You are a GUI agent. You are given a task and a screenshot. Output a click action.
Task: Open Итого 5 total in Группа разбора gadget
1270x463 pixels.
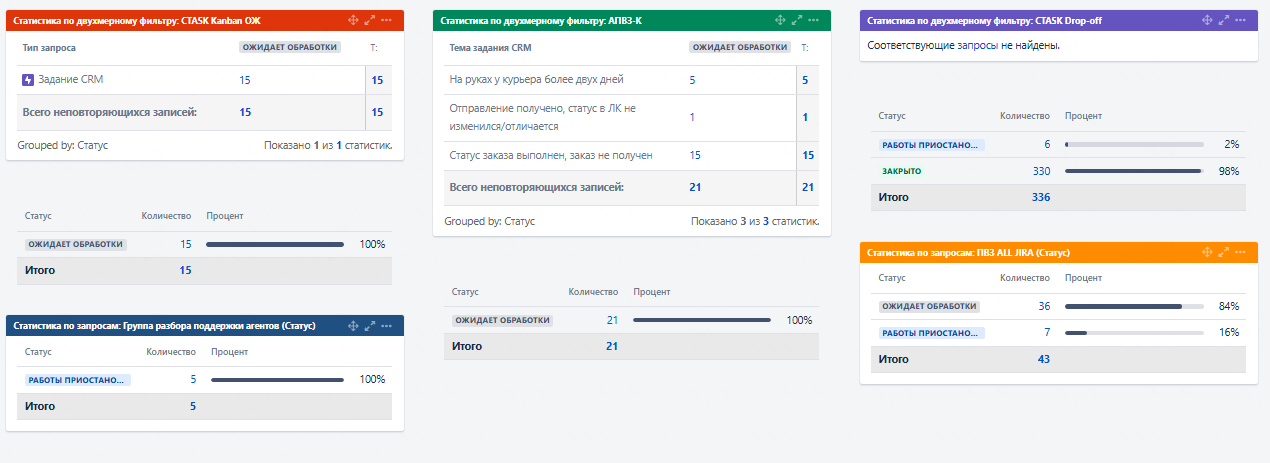[193, 406]
